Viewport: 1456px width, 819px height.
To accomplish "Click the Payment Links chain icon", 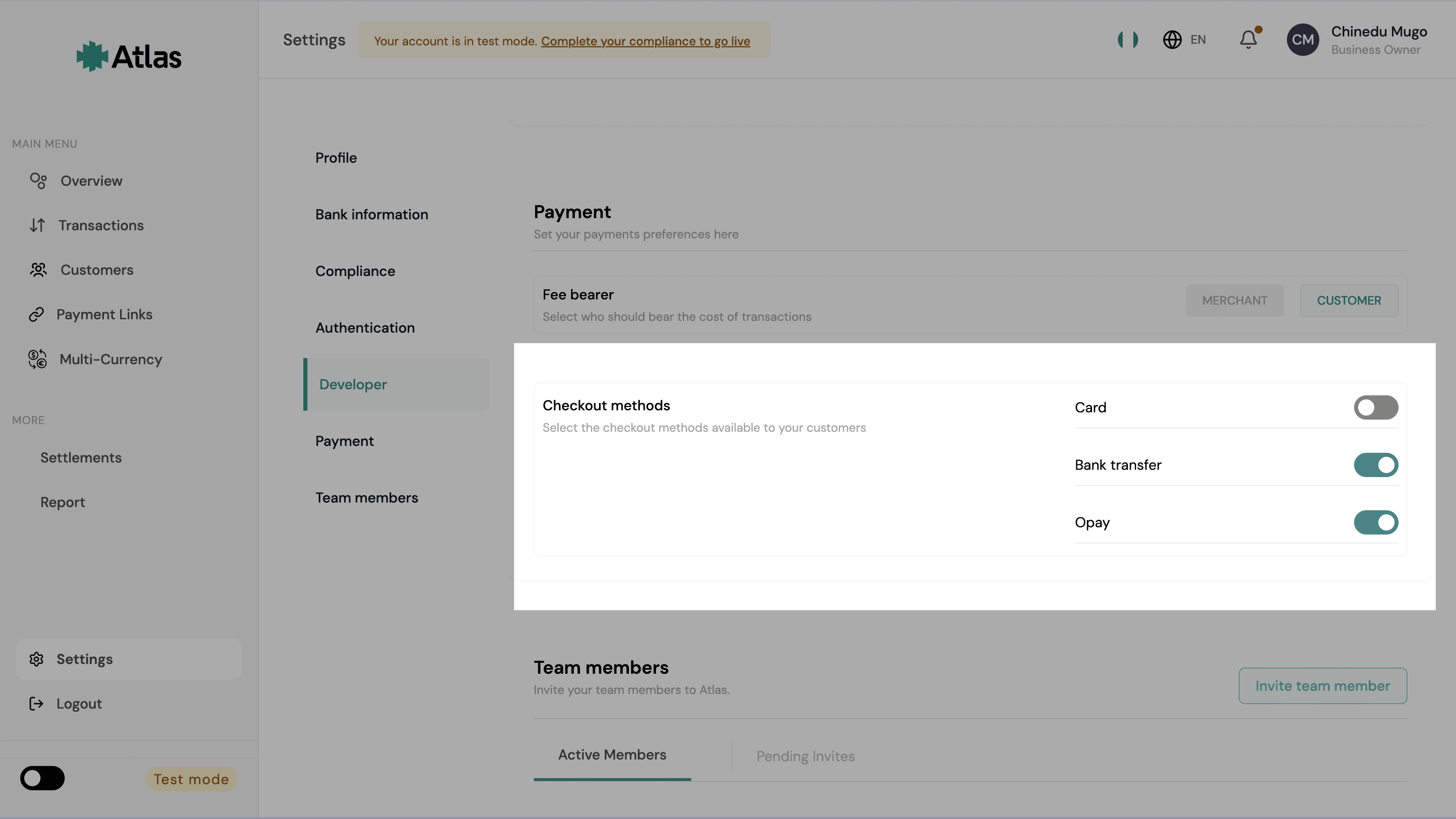I will (x=36, y=314).
